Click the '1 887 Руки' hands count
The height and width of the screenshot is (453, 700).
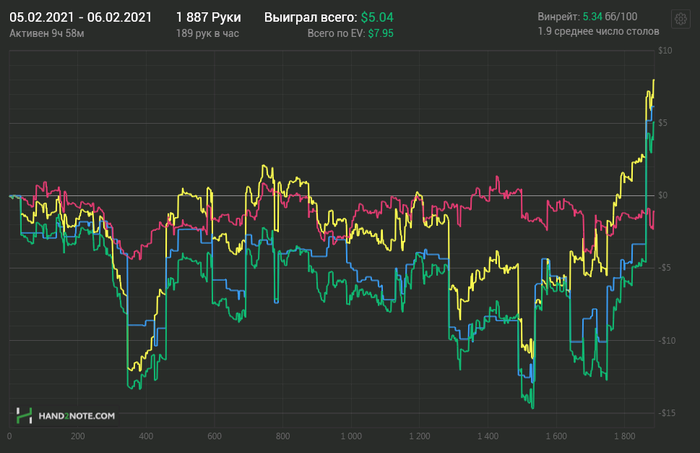click(x=208, y=17)
